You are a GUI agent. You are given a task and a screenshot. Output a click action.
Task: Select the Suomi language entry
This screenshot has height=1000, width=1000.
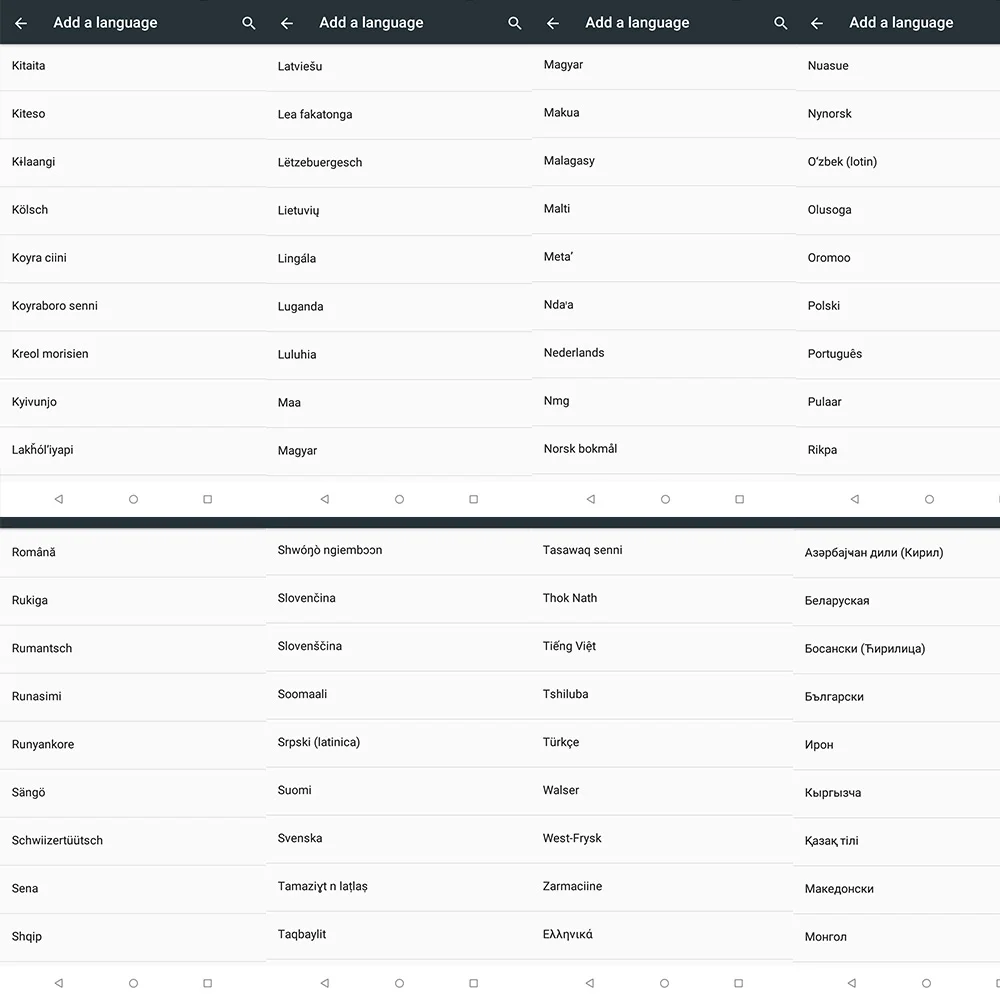399,791
